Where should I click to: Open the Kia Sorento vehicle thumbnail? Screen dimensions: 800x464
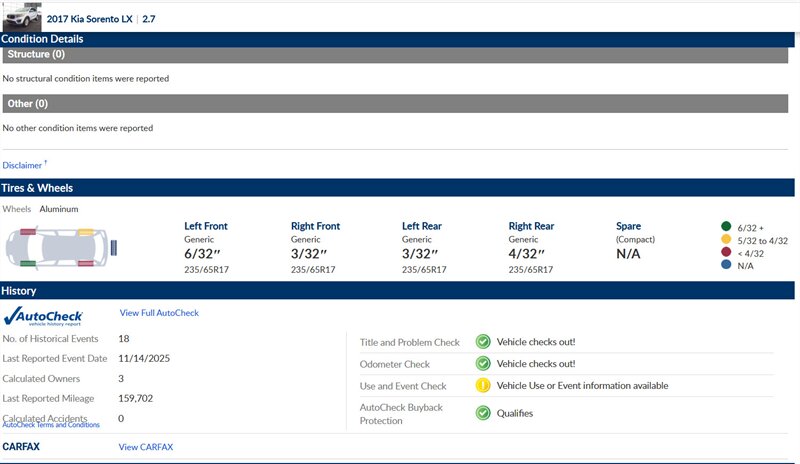point(22,16)
